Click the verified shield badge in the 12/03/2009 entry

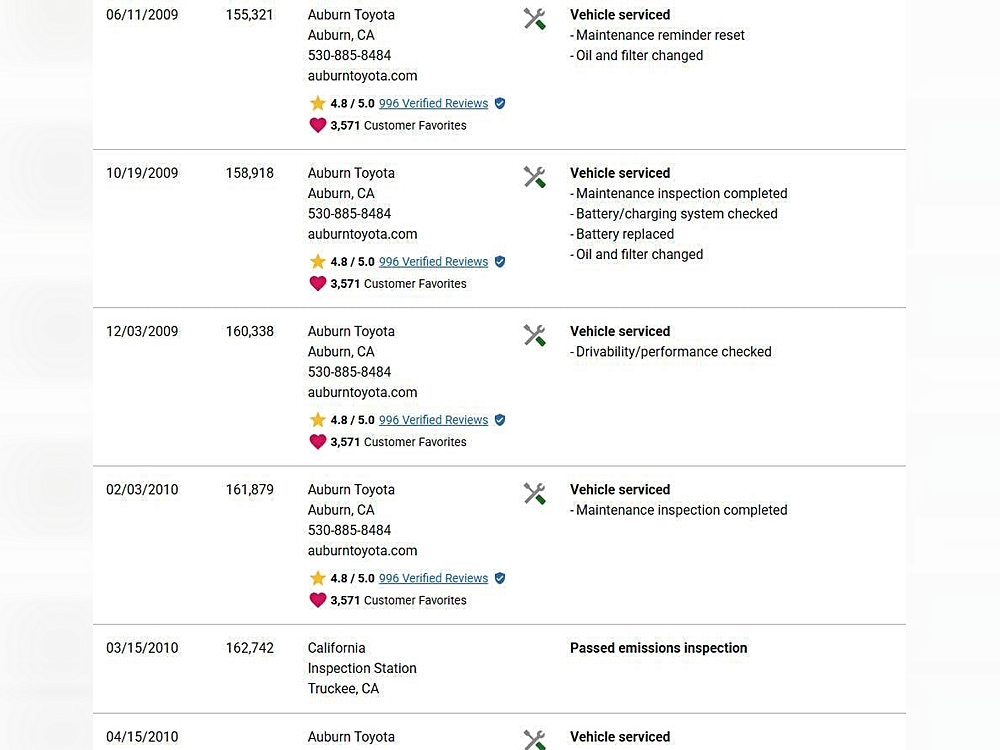pyautogui.click(x=500, y=420)
